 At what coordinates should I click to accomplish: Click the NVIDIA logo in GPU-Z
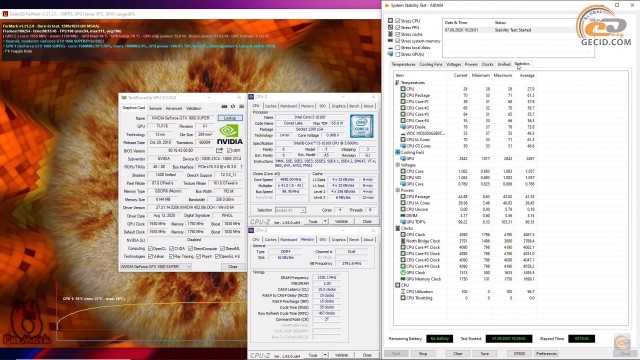tap(229, 134)
